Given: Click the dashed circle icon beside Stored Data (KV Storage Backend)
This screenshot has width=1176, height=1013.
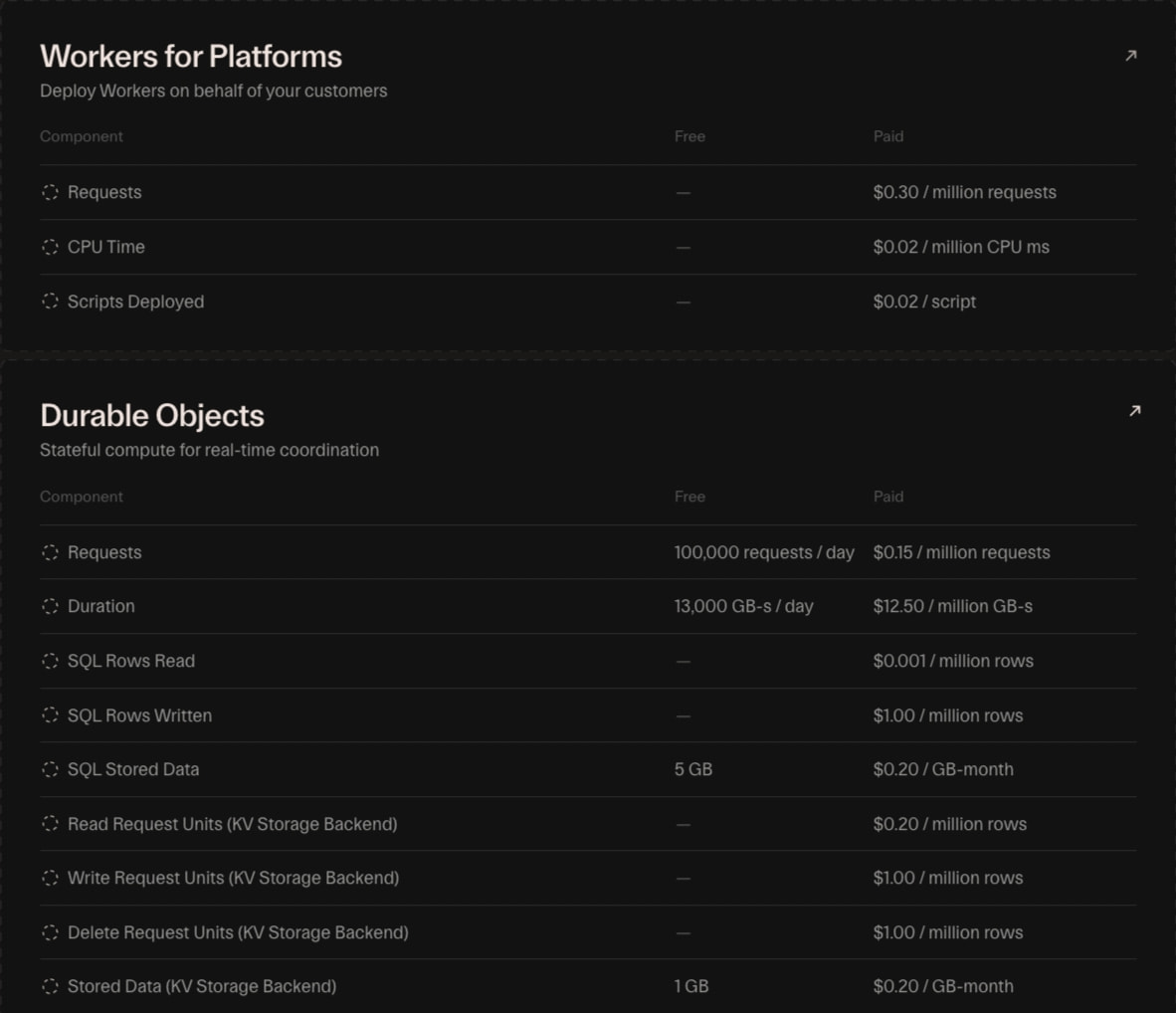Looking at the screenshot, I should (51, 987).
